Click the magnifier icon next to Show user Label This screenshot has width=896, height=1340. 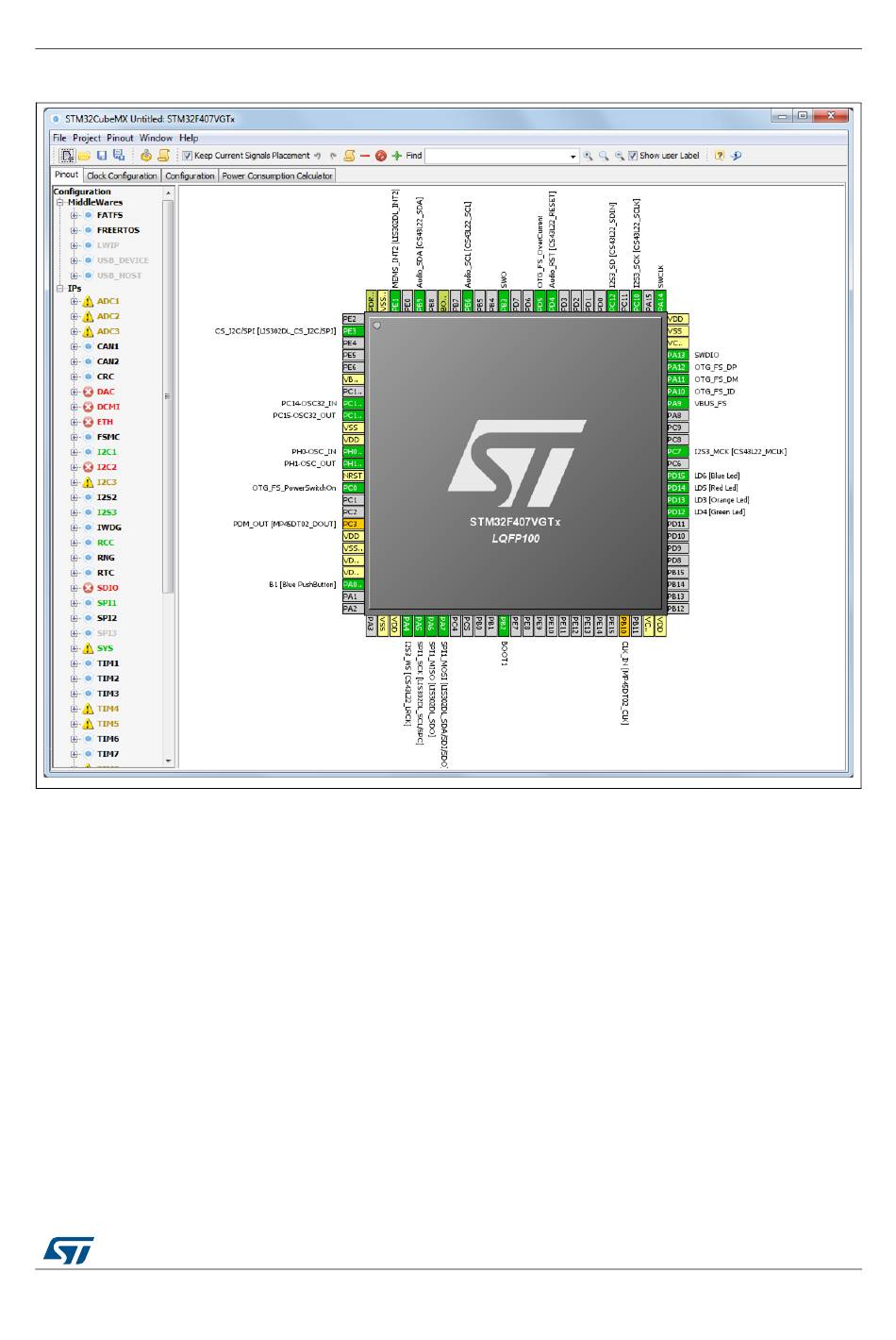620,156
